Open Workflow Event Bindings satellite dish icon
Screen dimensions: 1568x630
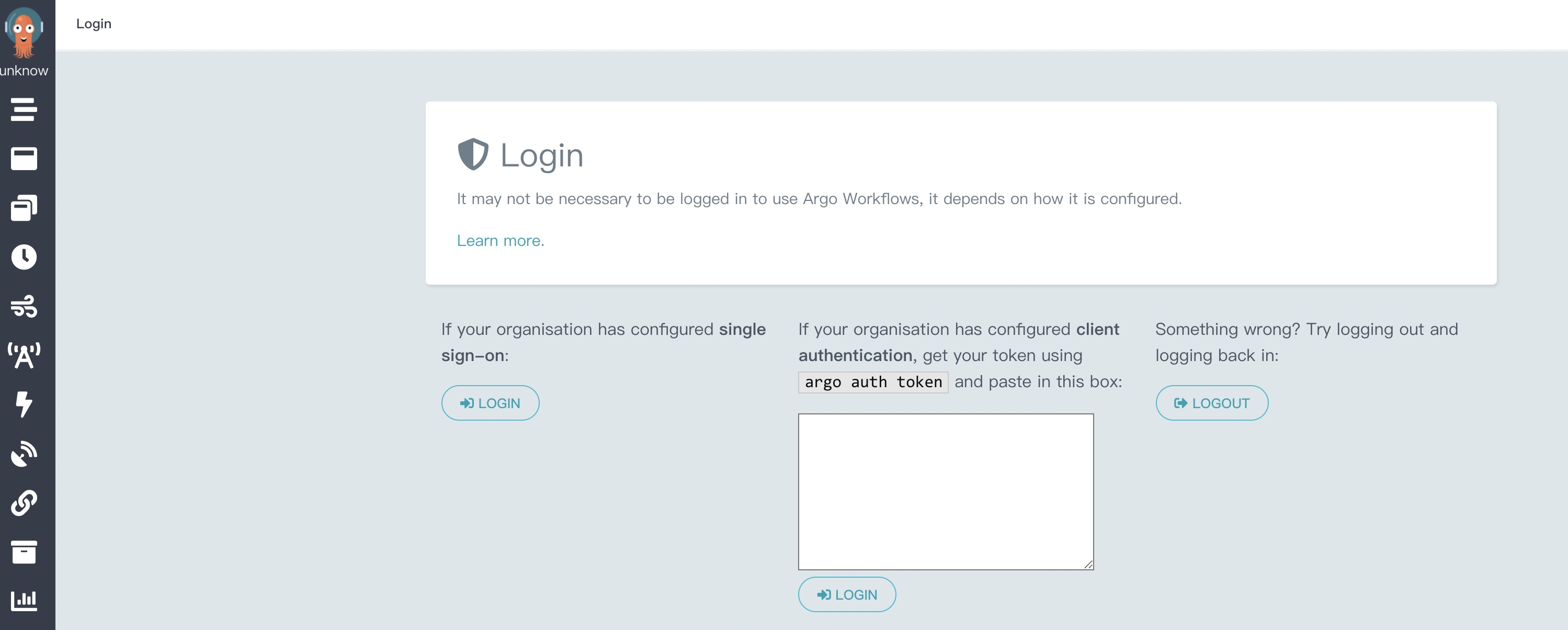point(24,454)
